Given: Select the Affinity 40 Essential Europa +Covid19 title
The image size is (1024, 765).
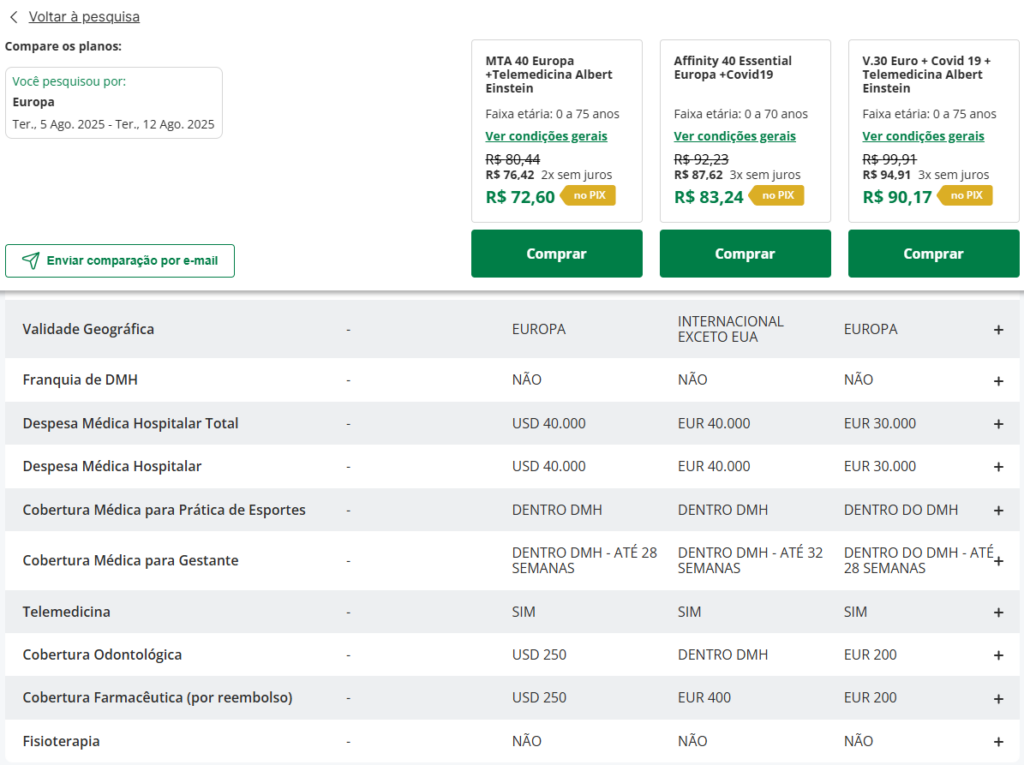Looking at the screenshot, I should [733, 67].
